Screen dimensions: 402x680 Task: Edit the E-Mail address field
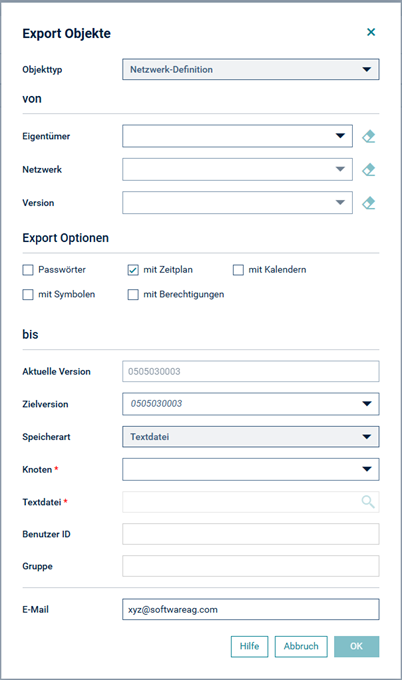pos(251,609)
